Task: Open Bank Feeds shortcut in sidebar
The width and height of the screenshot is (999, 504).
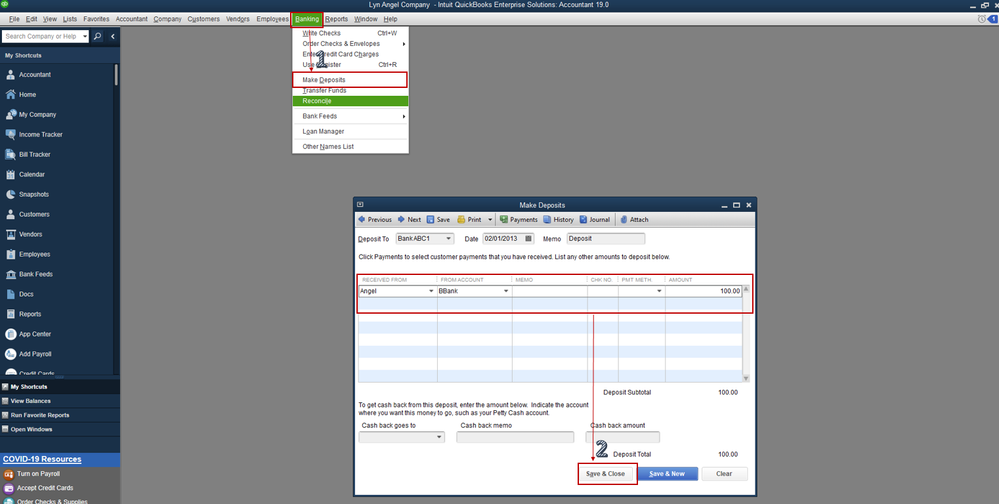Action: [x=36, y=274]
